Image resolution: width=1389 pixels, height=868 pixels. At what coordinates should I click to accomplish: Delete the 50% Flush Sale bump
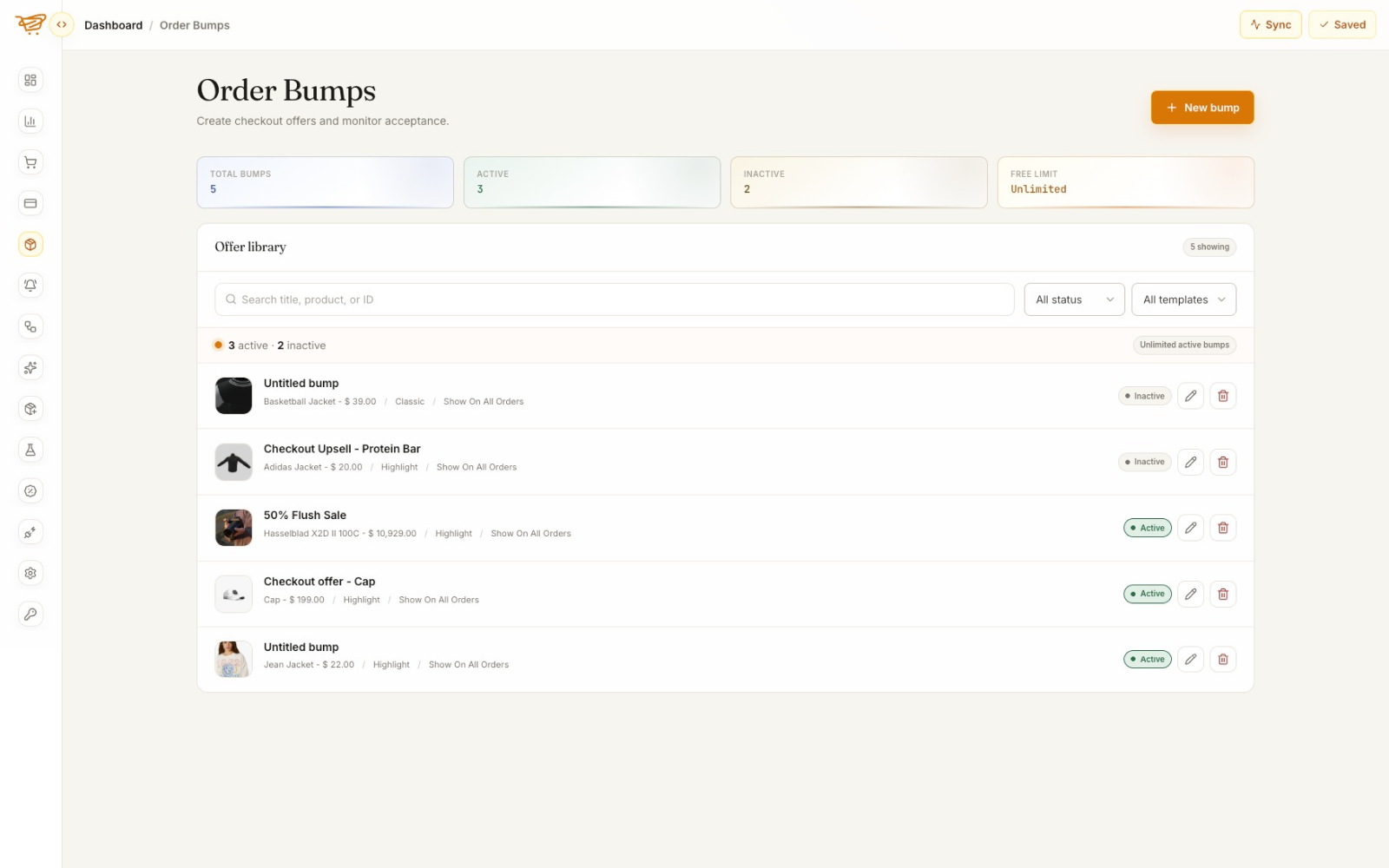click(x=1222, y=528)
